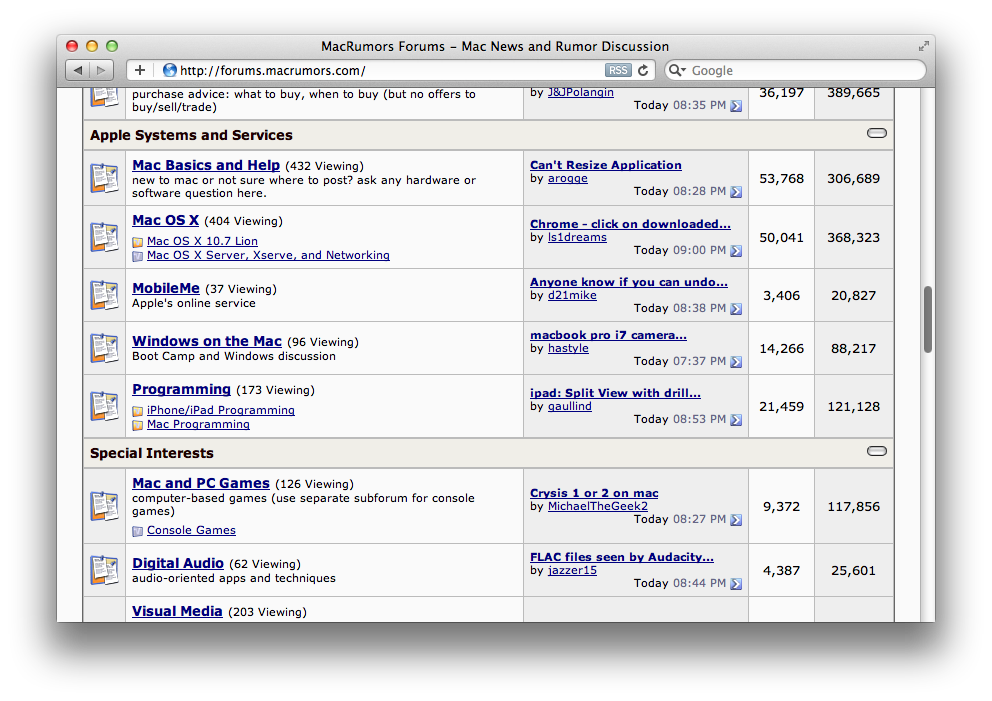Click the forum status icon for Mac Basics and Help
The height and width of the screenshot is (701, 992).
[104, 178]
